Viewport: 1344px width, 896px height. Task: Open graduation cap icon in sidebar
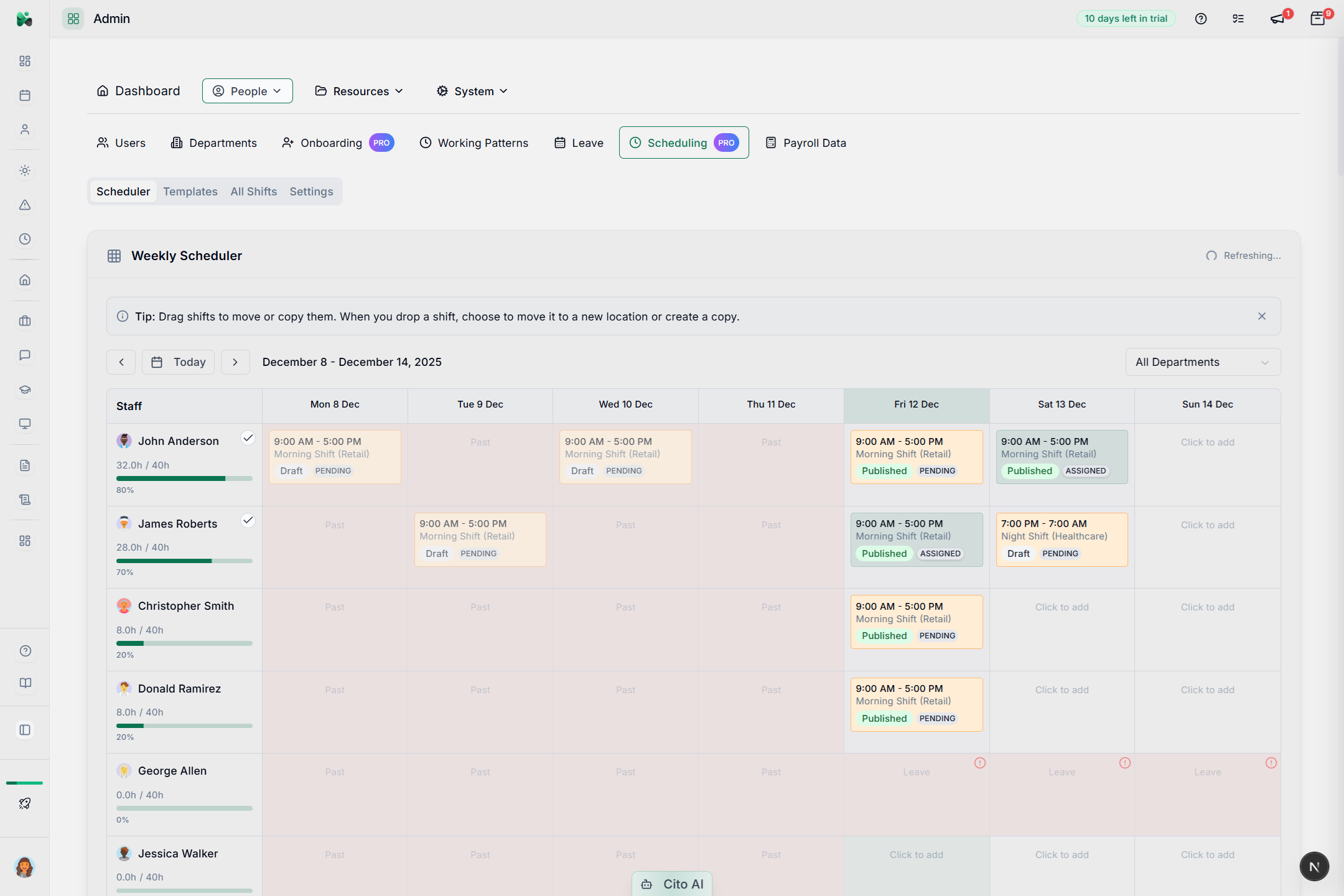click(x=25, y=390)
